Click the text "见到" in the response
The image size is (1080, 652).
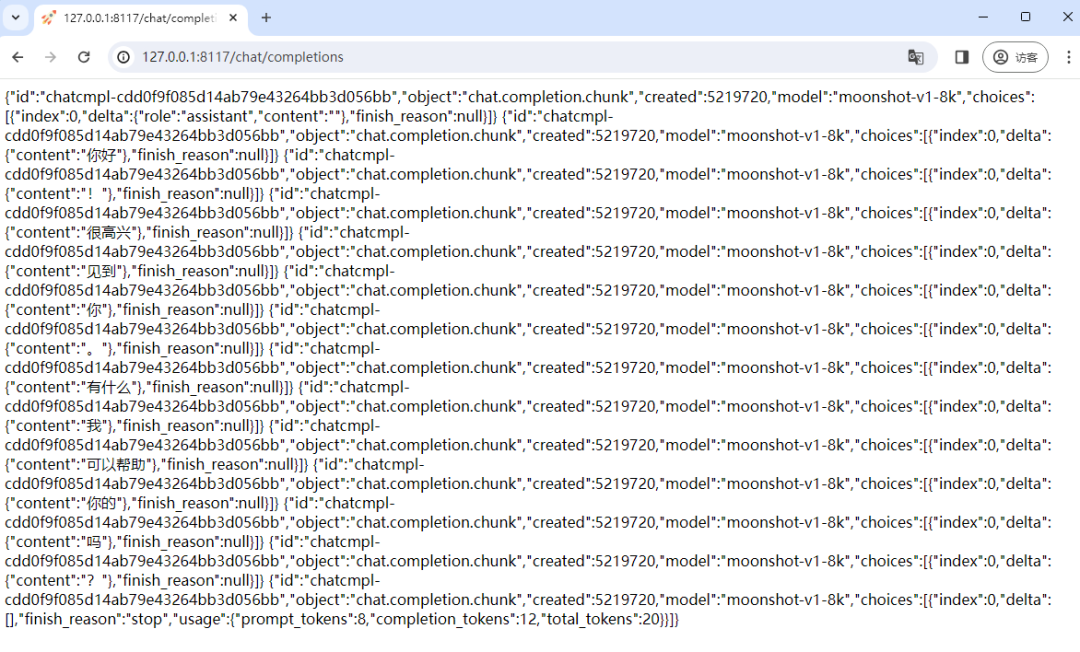tap(103, 271)
